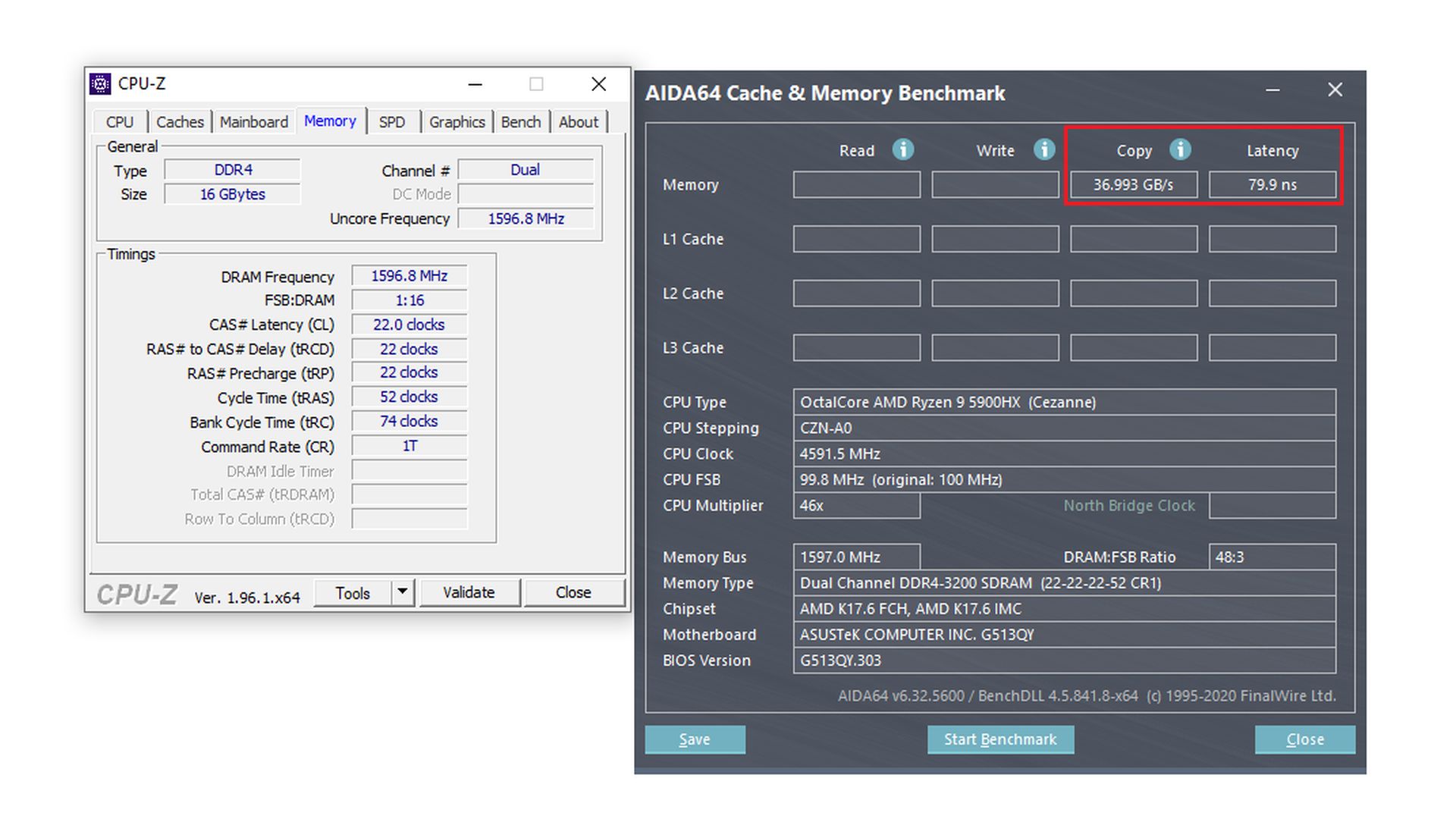Select the Mainboard tab
This screenshot has width=1456, height=819.
pos(254,122)
